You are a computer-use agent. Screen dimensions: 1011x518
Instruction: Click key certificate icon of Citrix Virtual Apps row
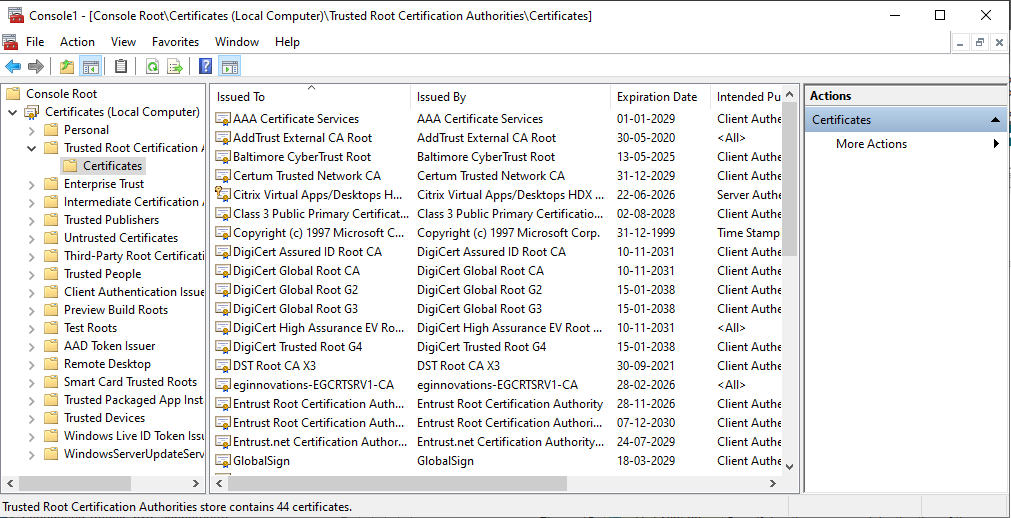[222, 194]
